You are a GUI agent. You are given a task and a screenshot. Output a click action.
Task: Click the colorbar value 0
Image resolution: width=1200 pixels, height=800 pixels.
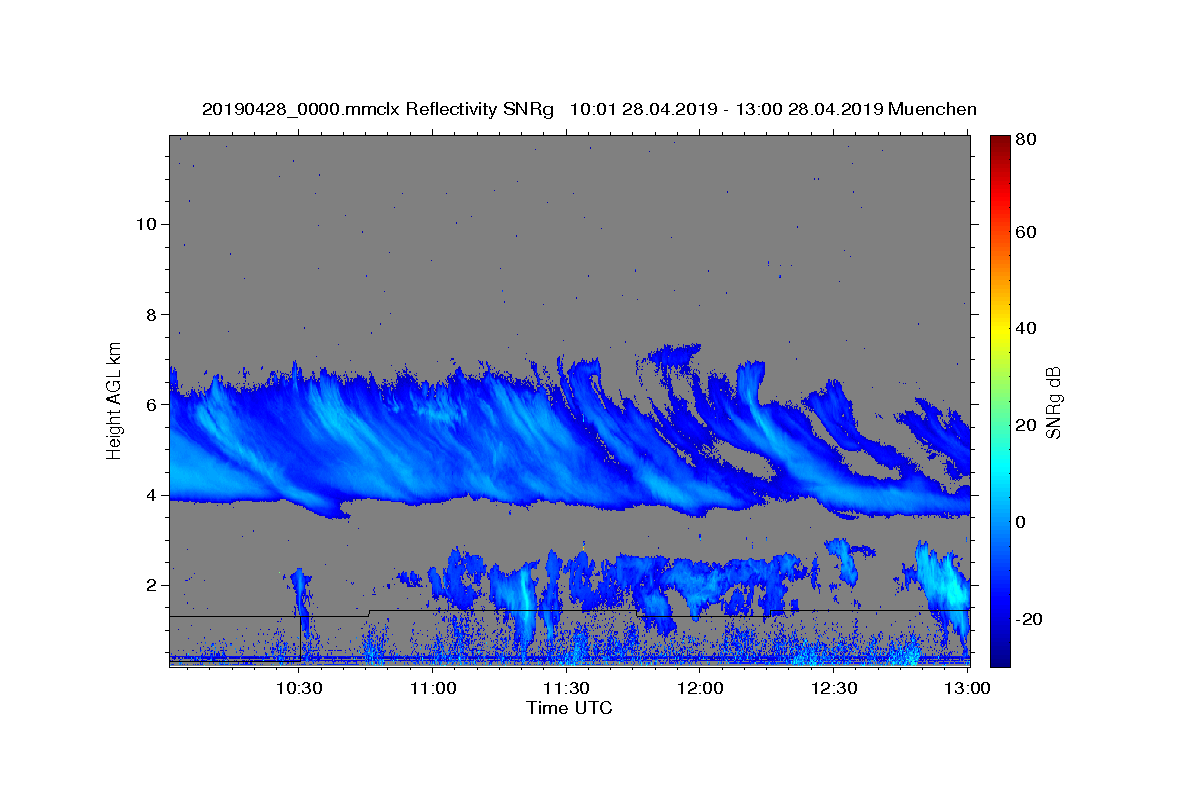click(1020, 522)
